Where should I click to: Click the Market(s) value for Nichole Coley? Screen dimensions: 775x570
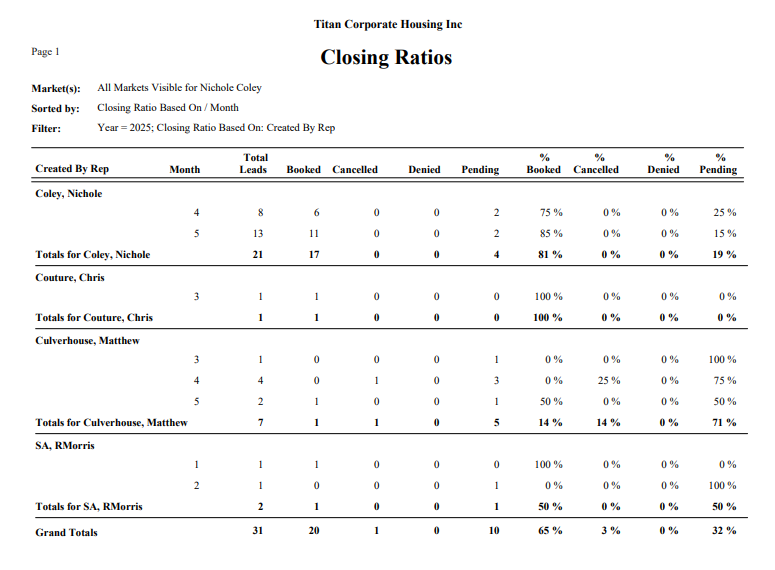point(180,88)
